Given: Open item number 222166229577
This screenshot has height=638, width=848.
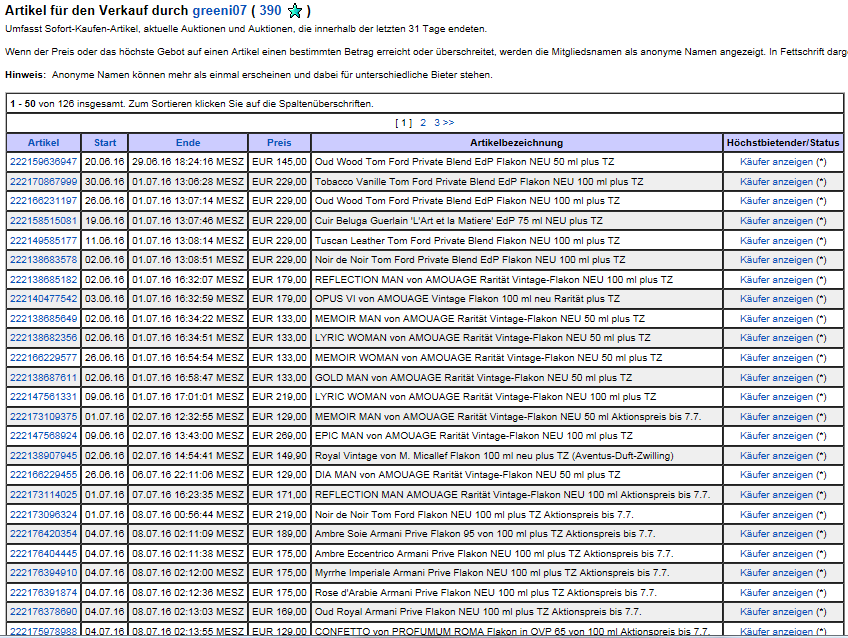Looking at the screenshot, I should [44, 357].
